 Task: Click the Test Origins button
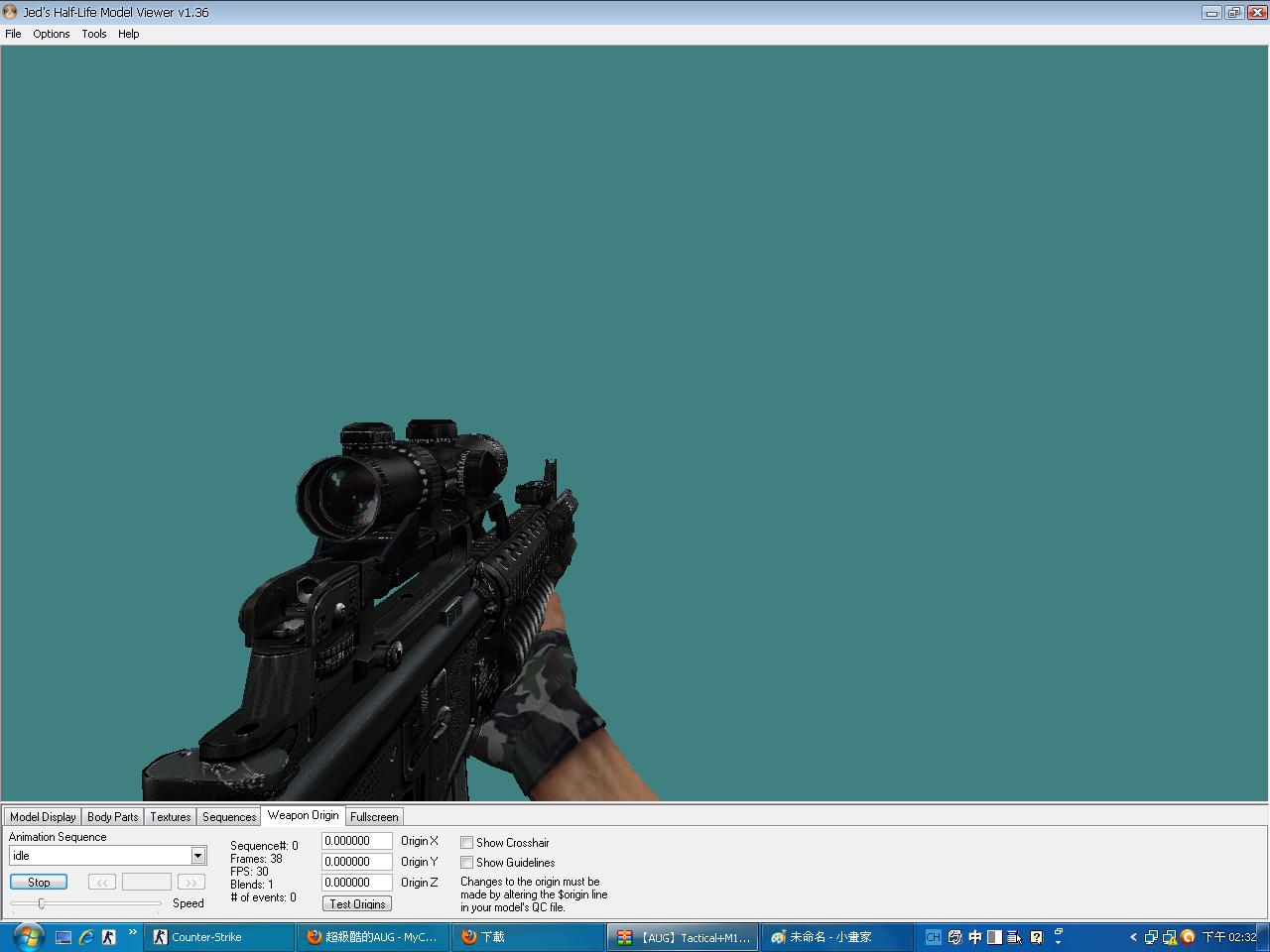pyautogui.click(x=357, y=903)
